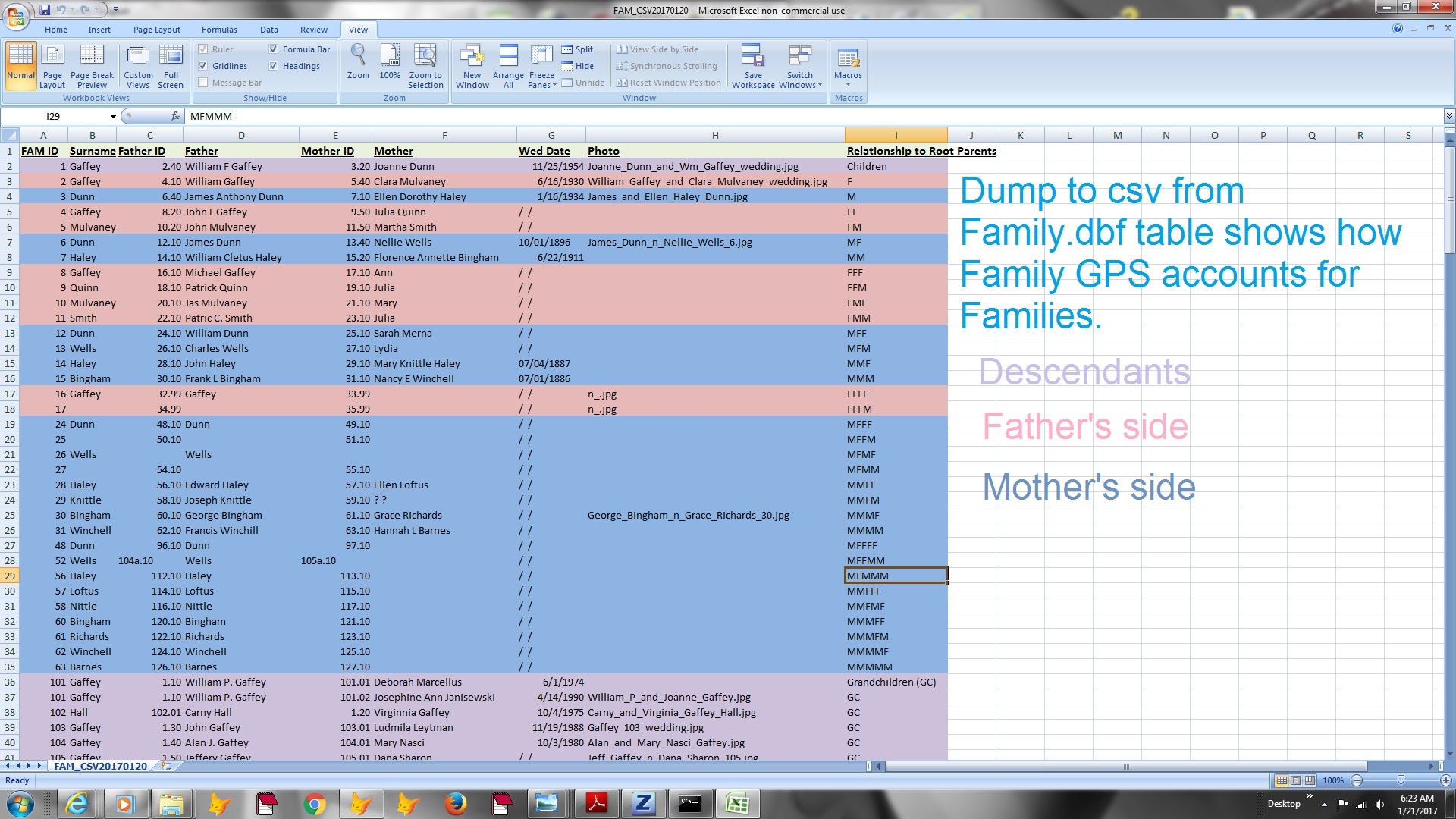
Task: Switch to Page Layout view in status bar
Action: [x=1295, y=780]
